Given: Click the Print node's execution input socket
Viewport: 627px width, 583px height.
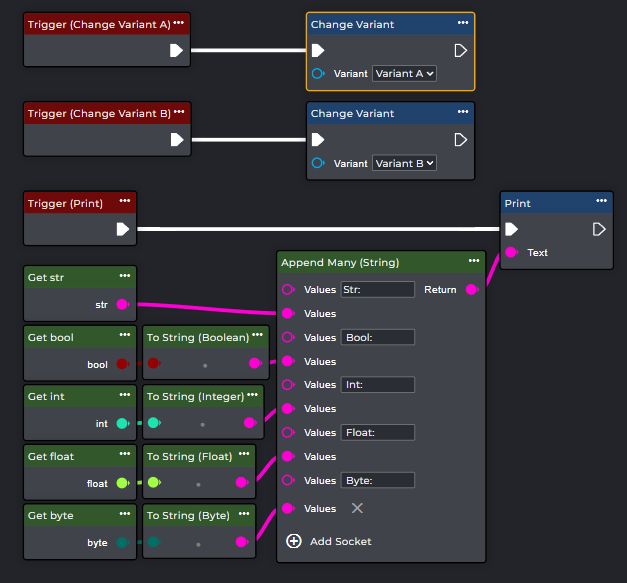Looking at the screenshot, I should point(512,229).
